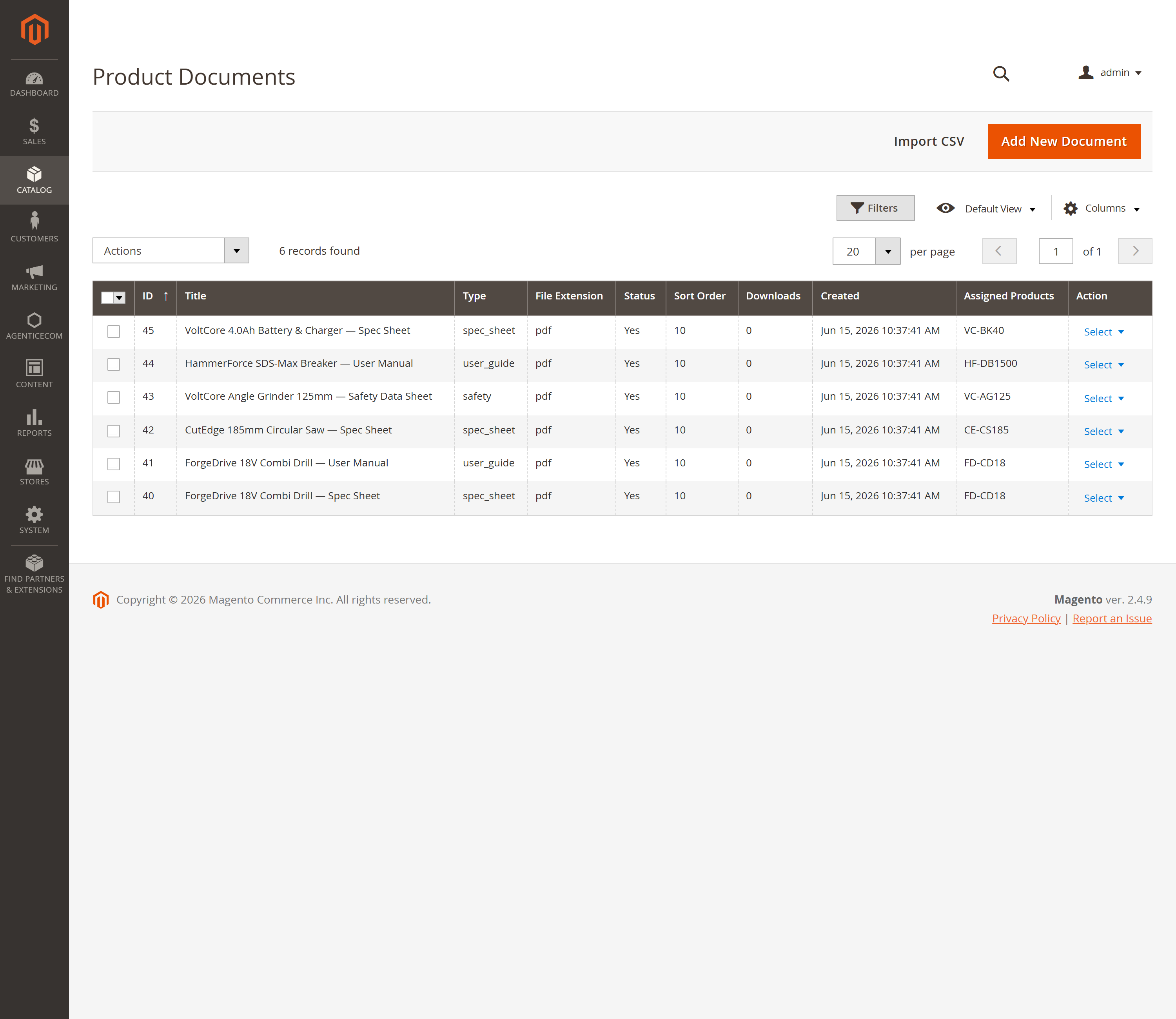
Task: Click the global search magnifier icon
Action: coord(1001,74)
